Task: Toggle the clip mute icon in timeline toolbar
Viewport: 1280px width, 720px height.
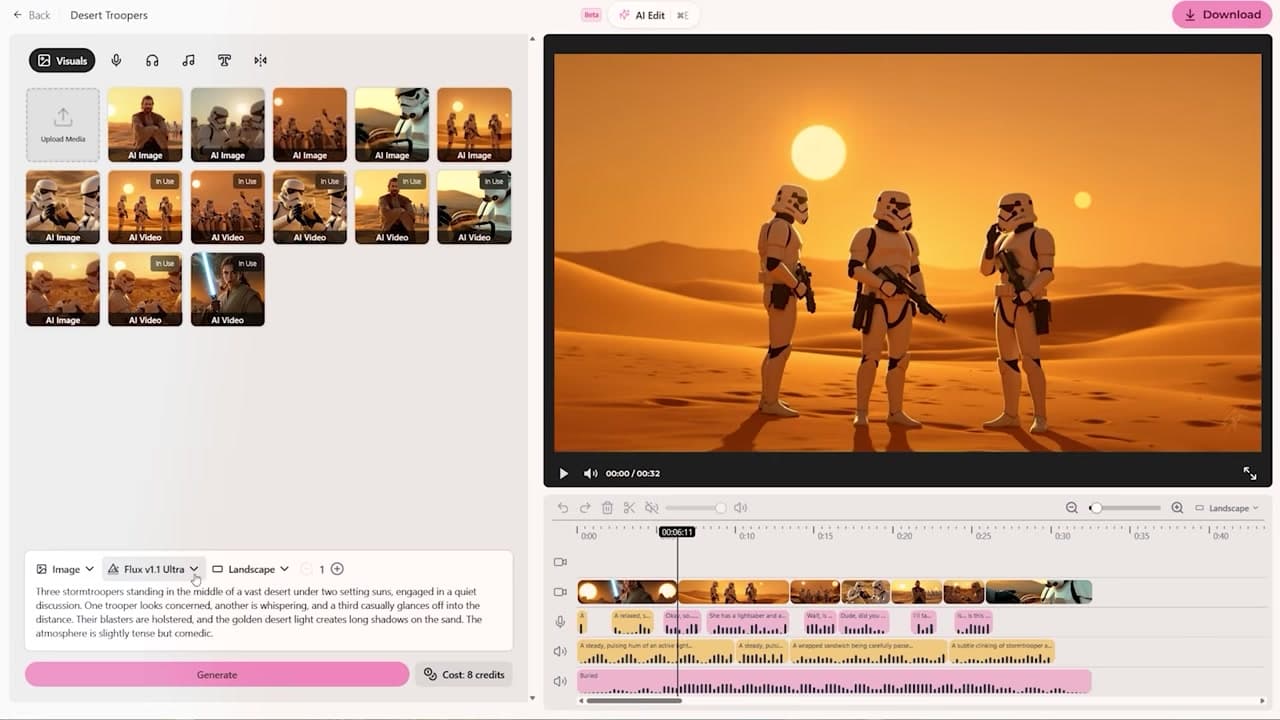Action: [x=651, y=508]
